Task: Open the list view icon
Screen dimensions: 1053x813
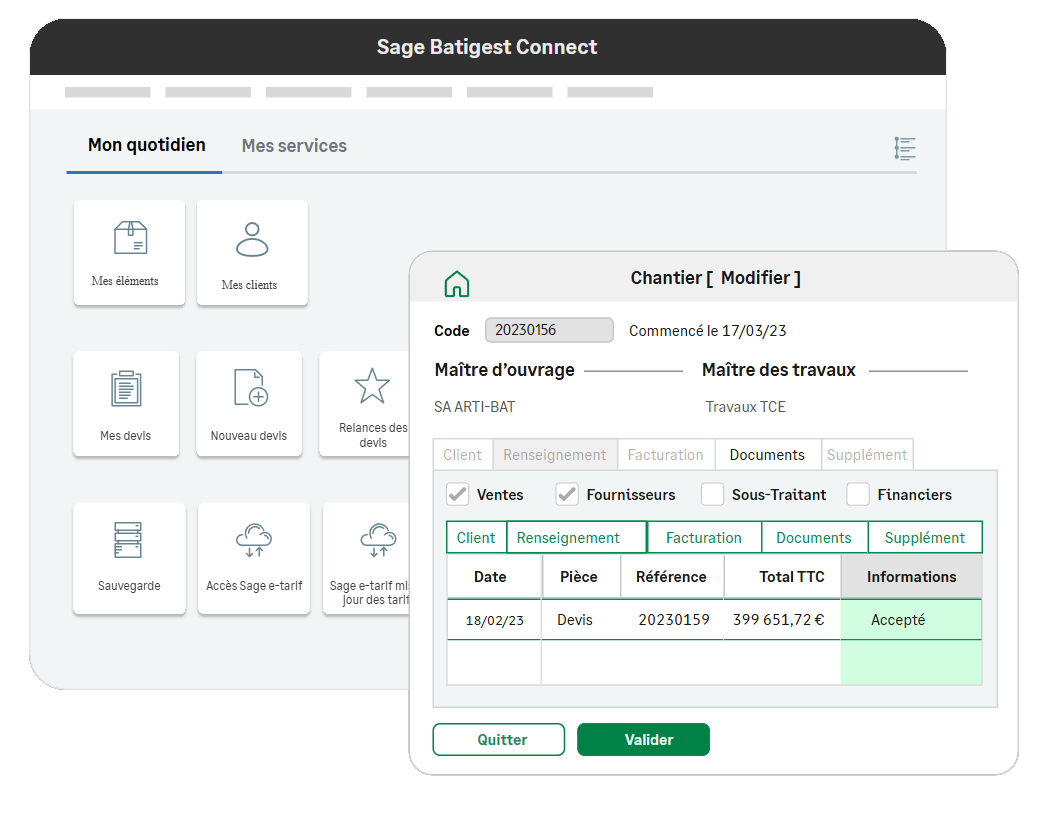Action: click(904, 149)
